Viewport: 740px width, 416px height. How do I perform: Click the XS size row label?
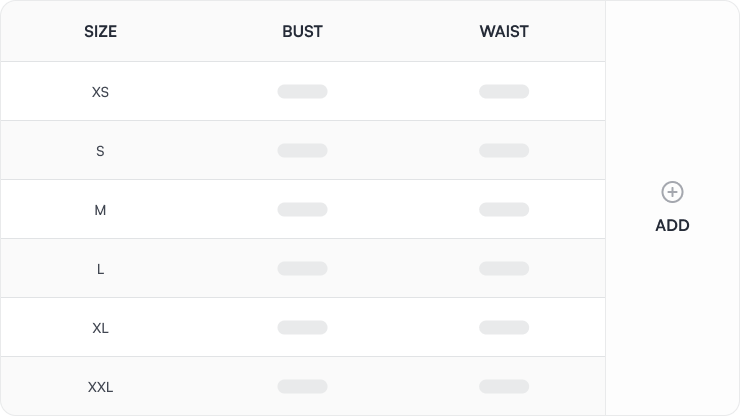tap(100, 92)
